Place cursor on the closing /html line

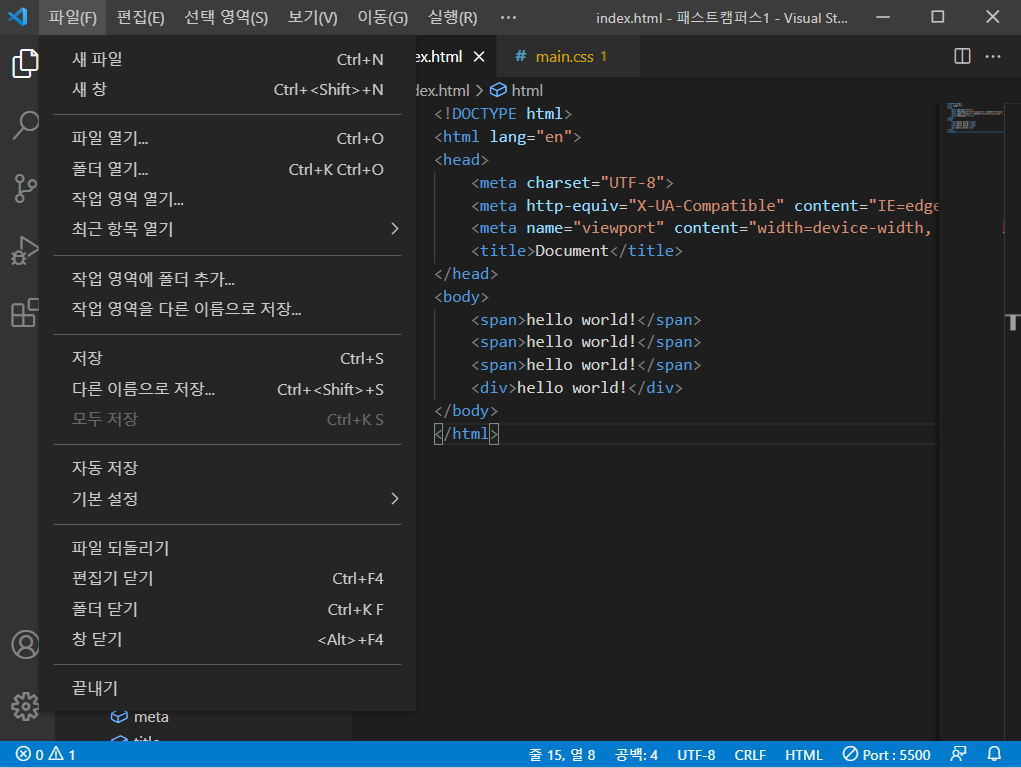(x=466, y=434)
